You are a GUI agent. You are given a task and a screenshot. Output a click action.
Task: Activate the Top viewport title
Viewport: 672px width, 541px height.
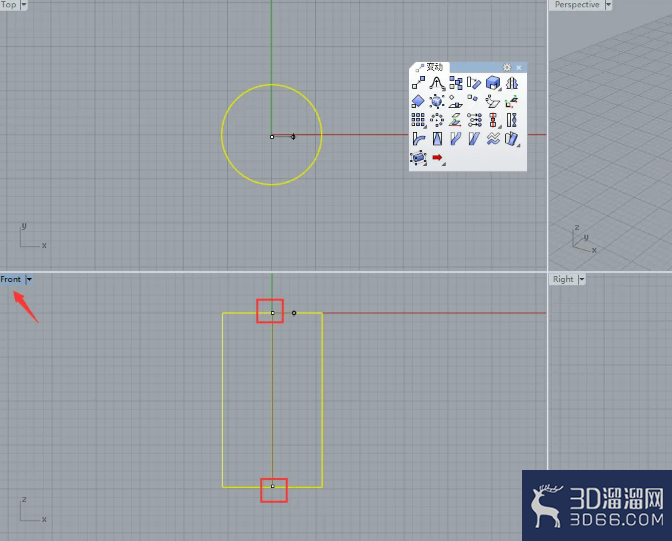[x=9, y=5]
